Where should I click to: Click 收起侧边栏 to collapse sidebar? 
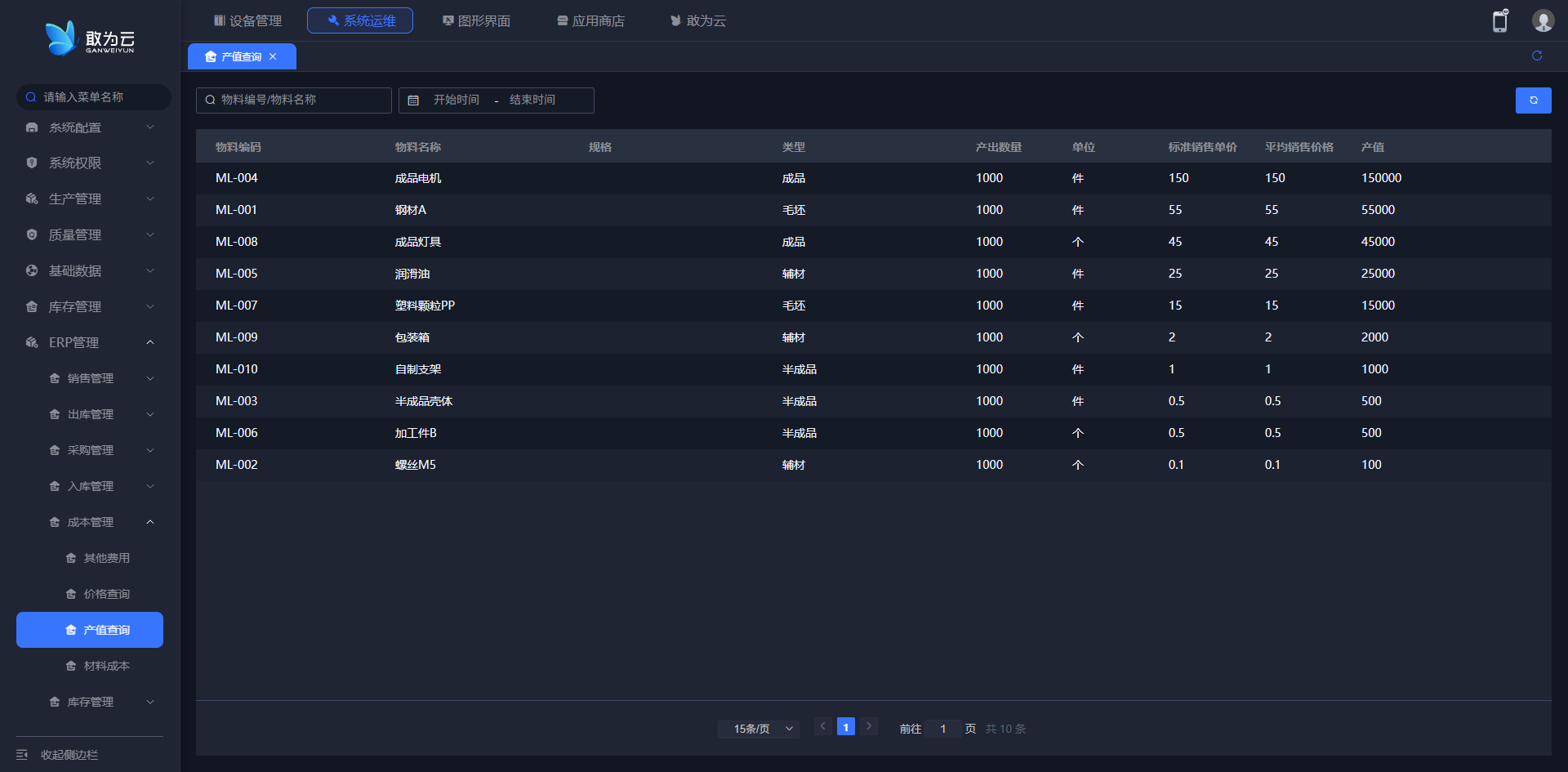[69, 755]
